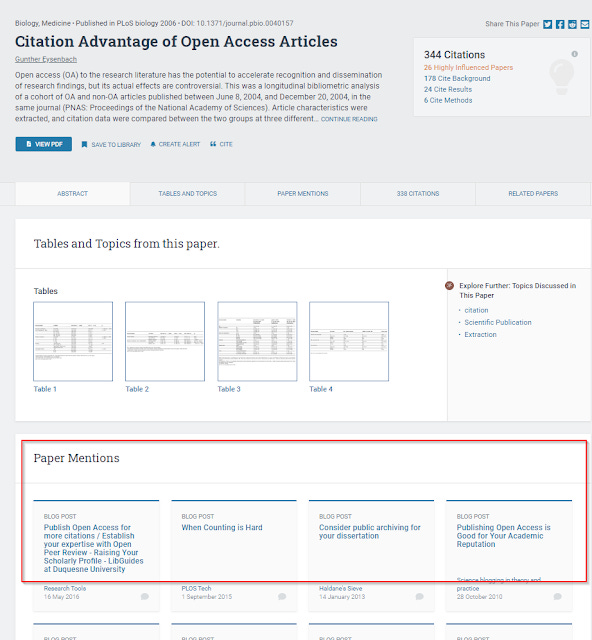
Task: Click the Explore Further topics icon
Action: [450, 286]
